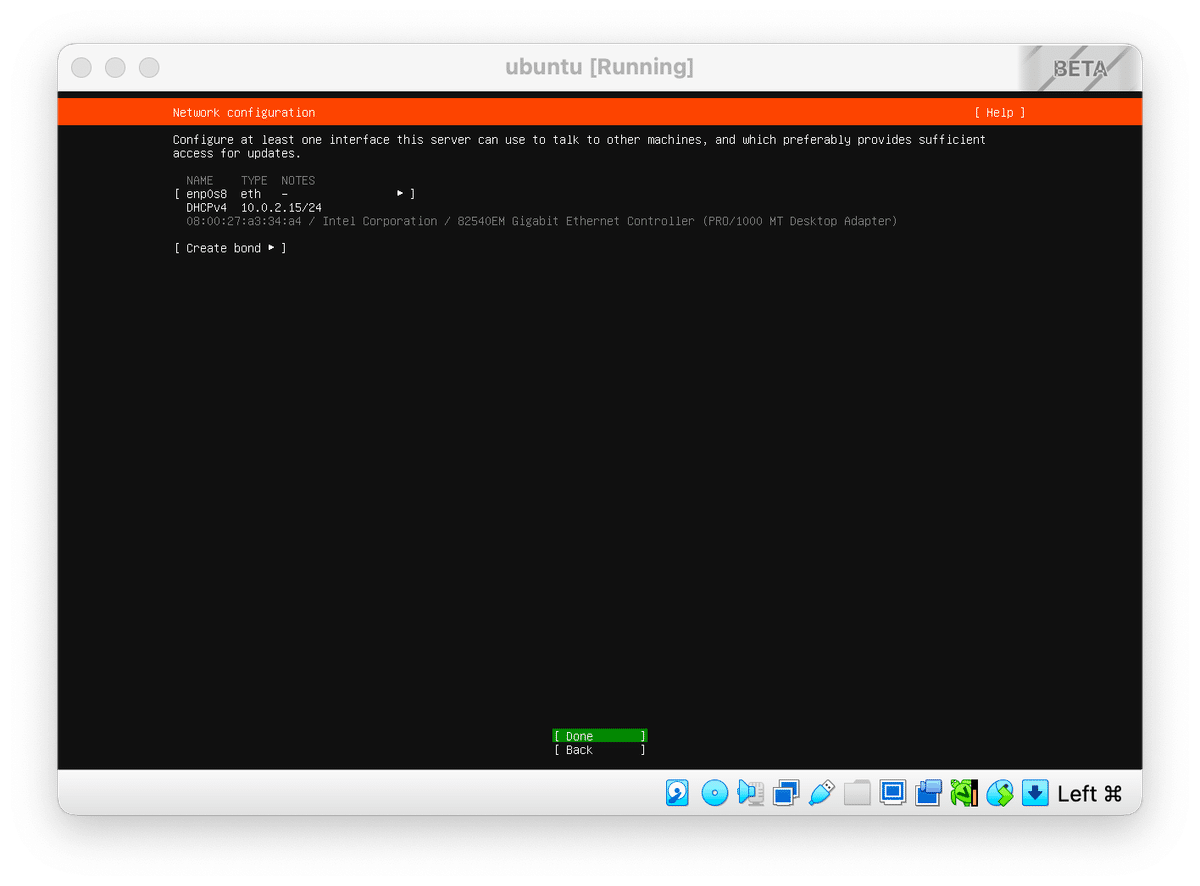The width and height of the screenshot is (1200, 886).
Task: Expand the enp0s8 interface menu
Action: tap(294, 194)
